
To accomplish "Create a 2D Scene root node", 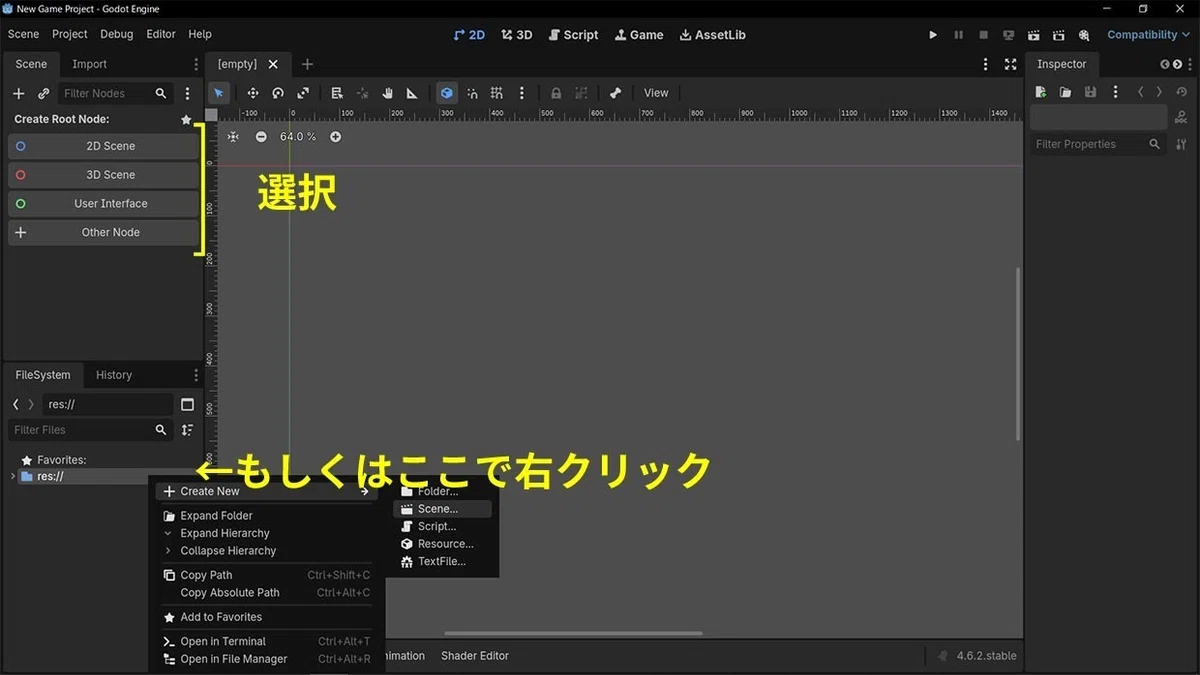I will point(103,146).
